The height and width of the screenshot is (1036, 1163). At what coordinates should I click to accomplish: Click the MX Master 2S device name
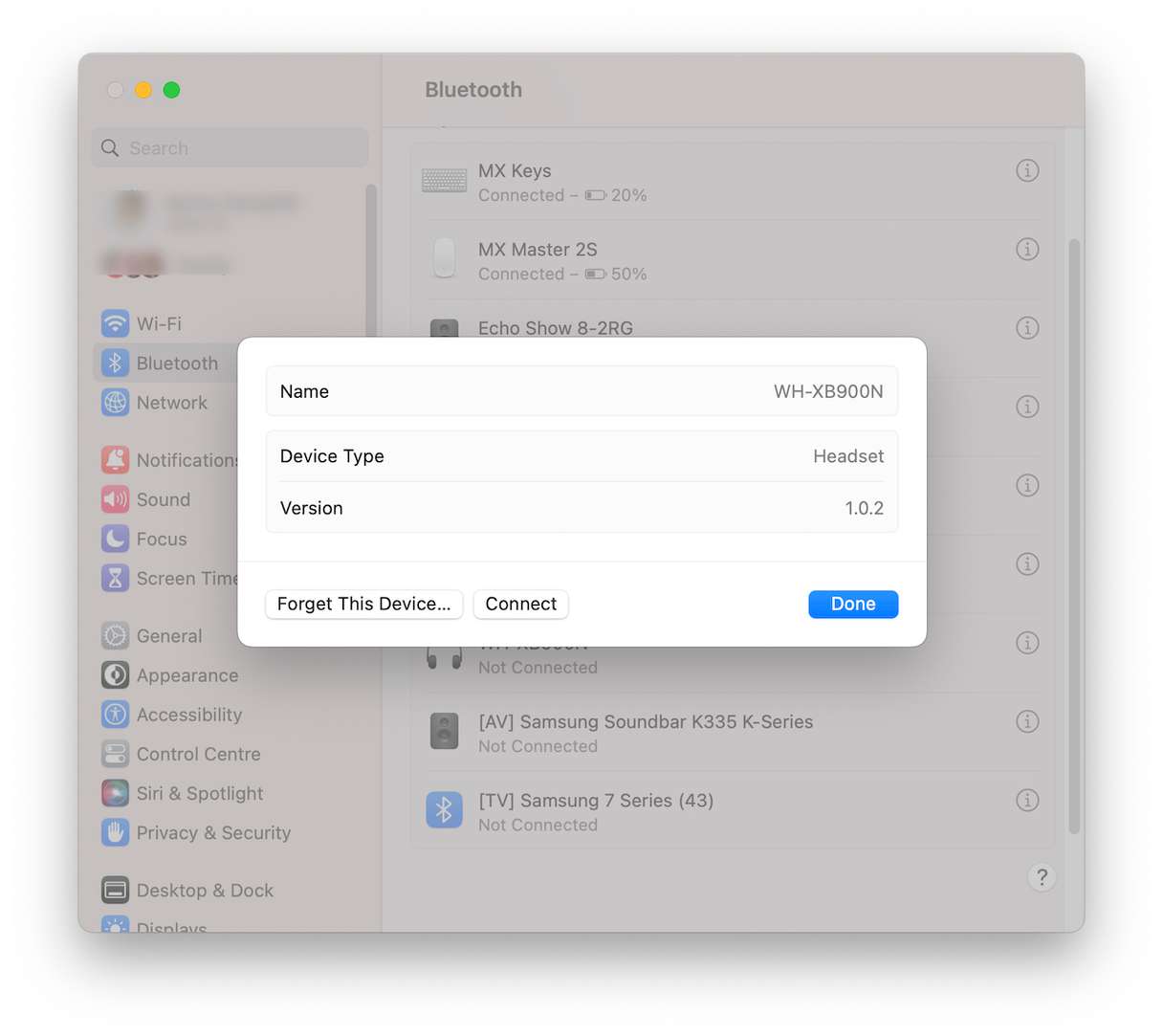point(538,249)
